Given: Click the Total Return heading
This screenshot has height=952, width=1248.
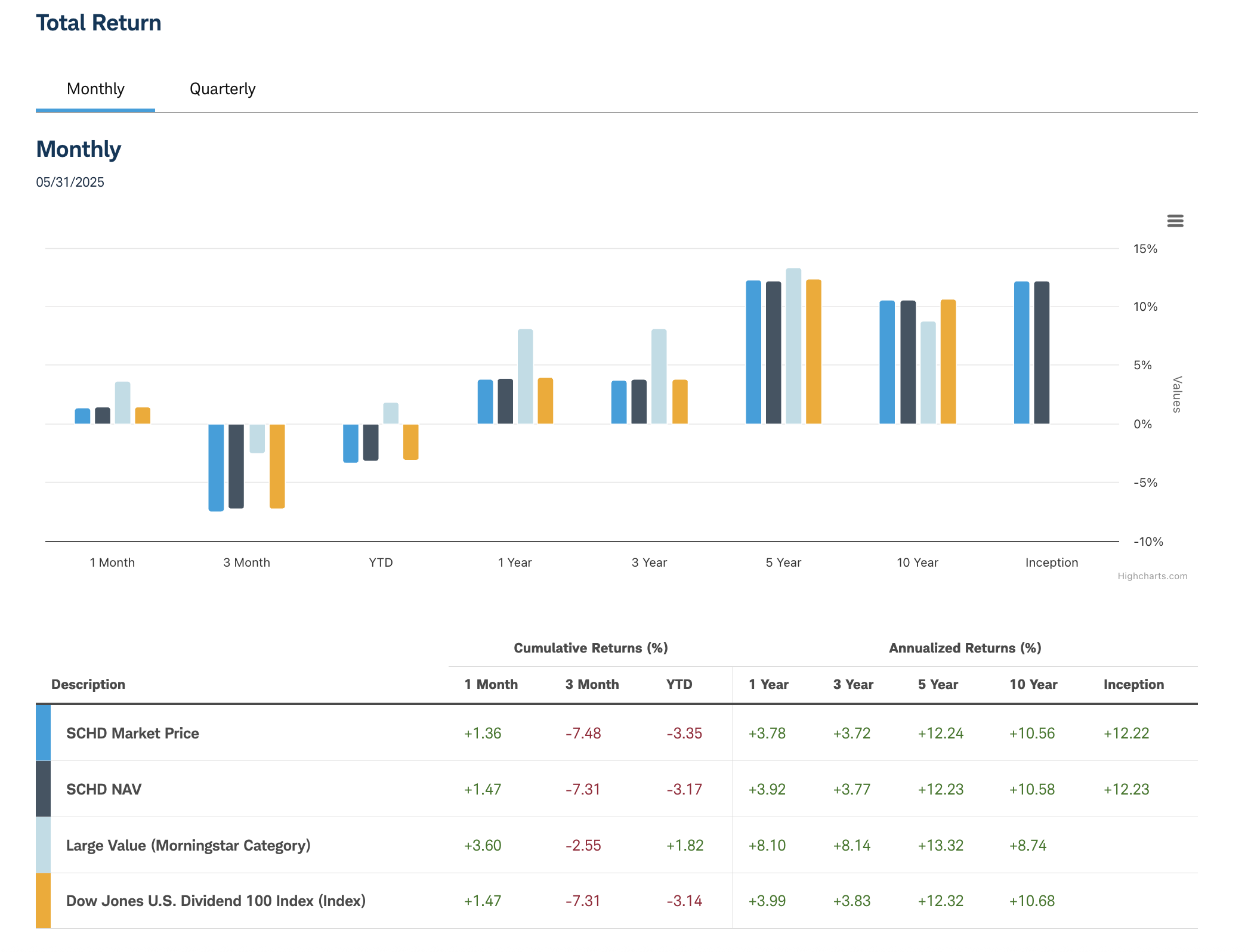Looking at the screenshot, I should [x=98, y=23].
